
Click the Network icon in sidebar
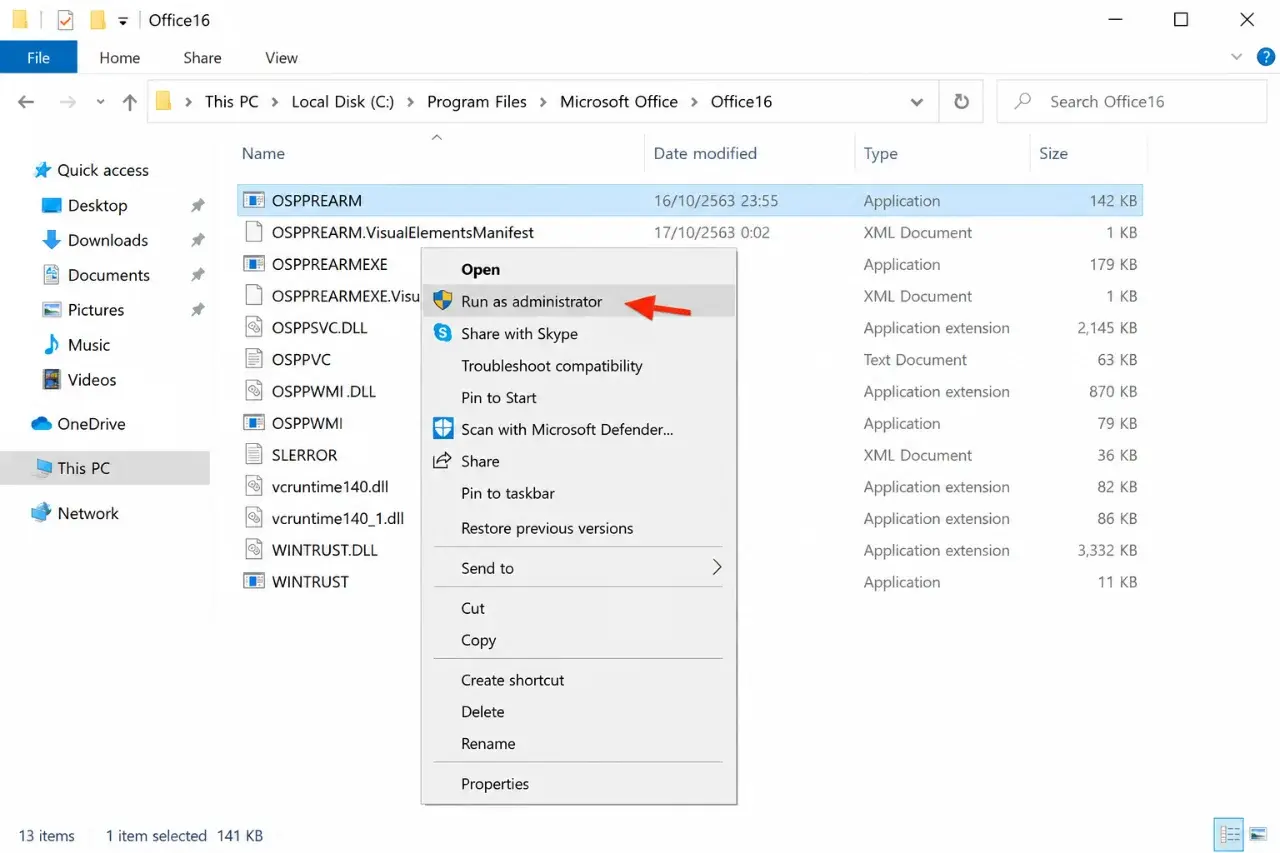point(41,513)
